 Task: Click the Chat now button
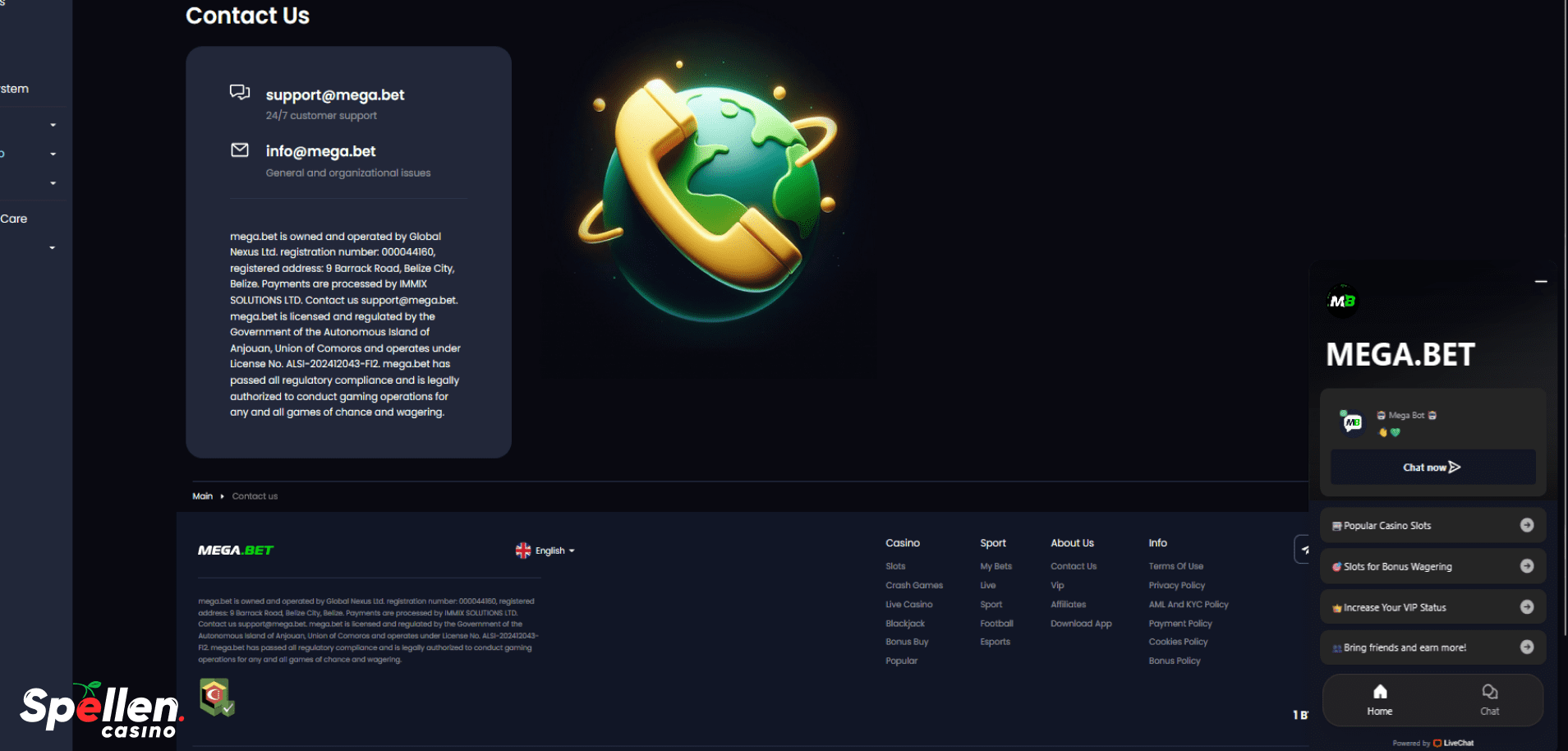(1432, 467)
